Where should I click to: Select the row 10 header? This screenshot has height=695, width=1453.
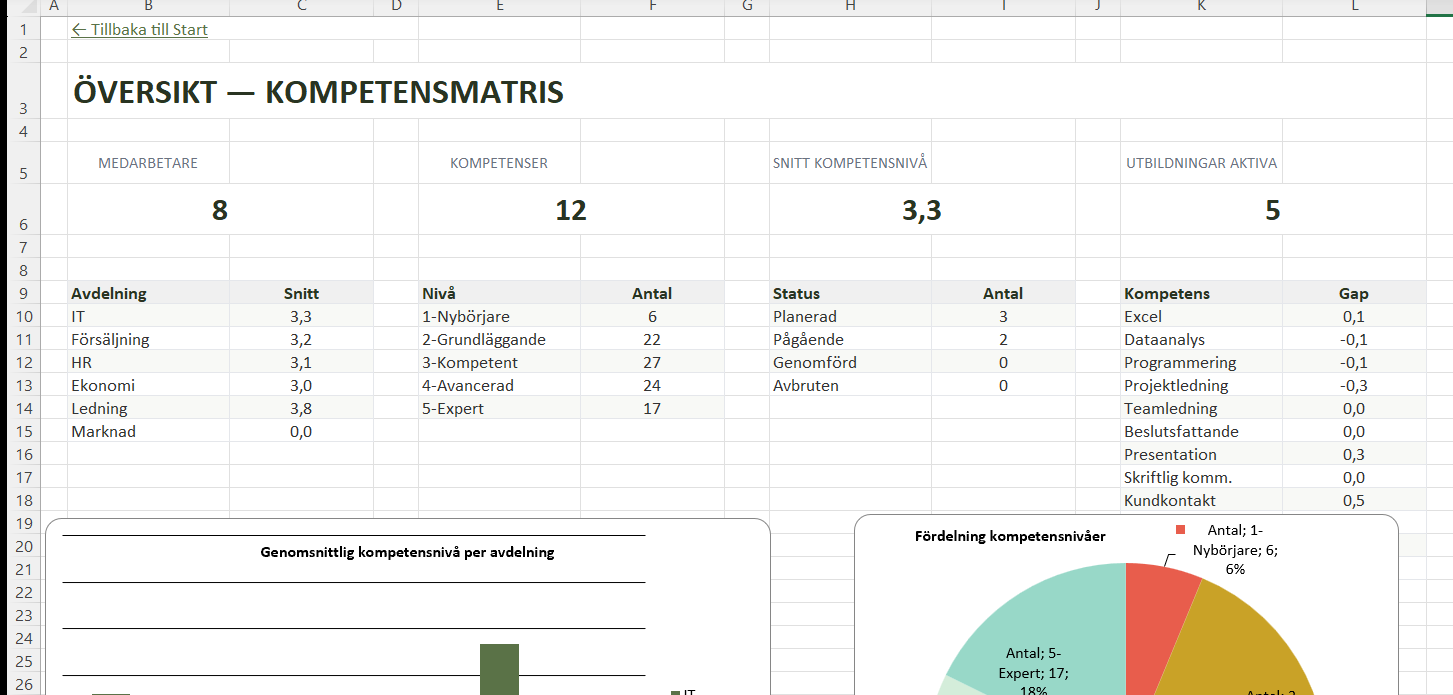(23, 317)
